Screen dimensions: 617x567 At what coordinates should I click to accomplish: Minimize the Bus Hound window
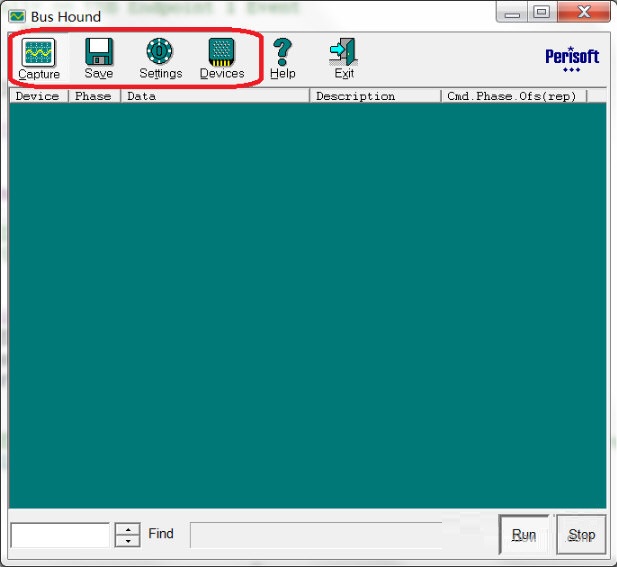click(512, 13)
